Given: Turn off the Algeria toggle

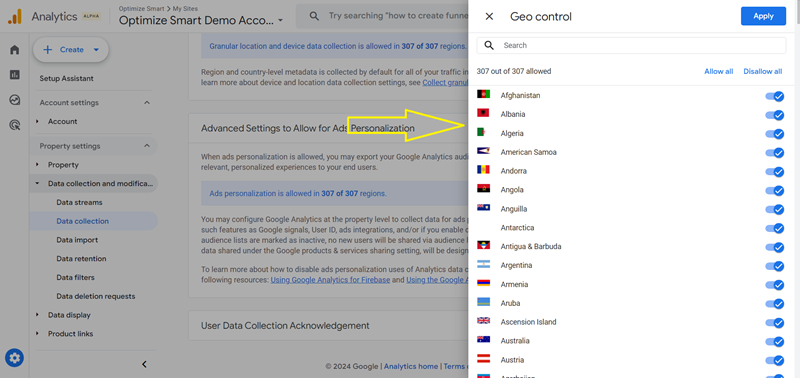Looking at the screenshot, I should 774,134.
